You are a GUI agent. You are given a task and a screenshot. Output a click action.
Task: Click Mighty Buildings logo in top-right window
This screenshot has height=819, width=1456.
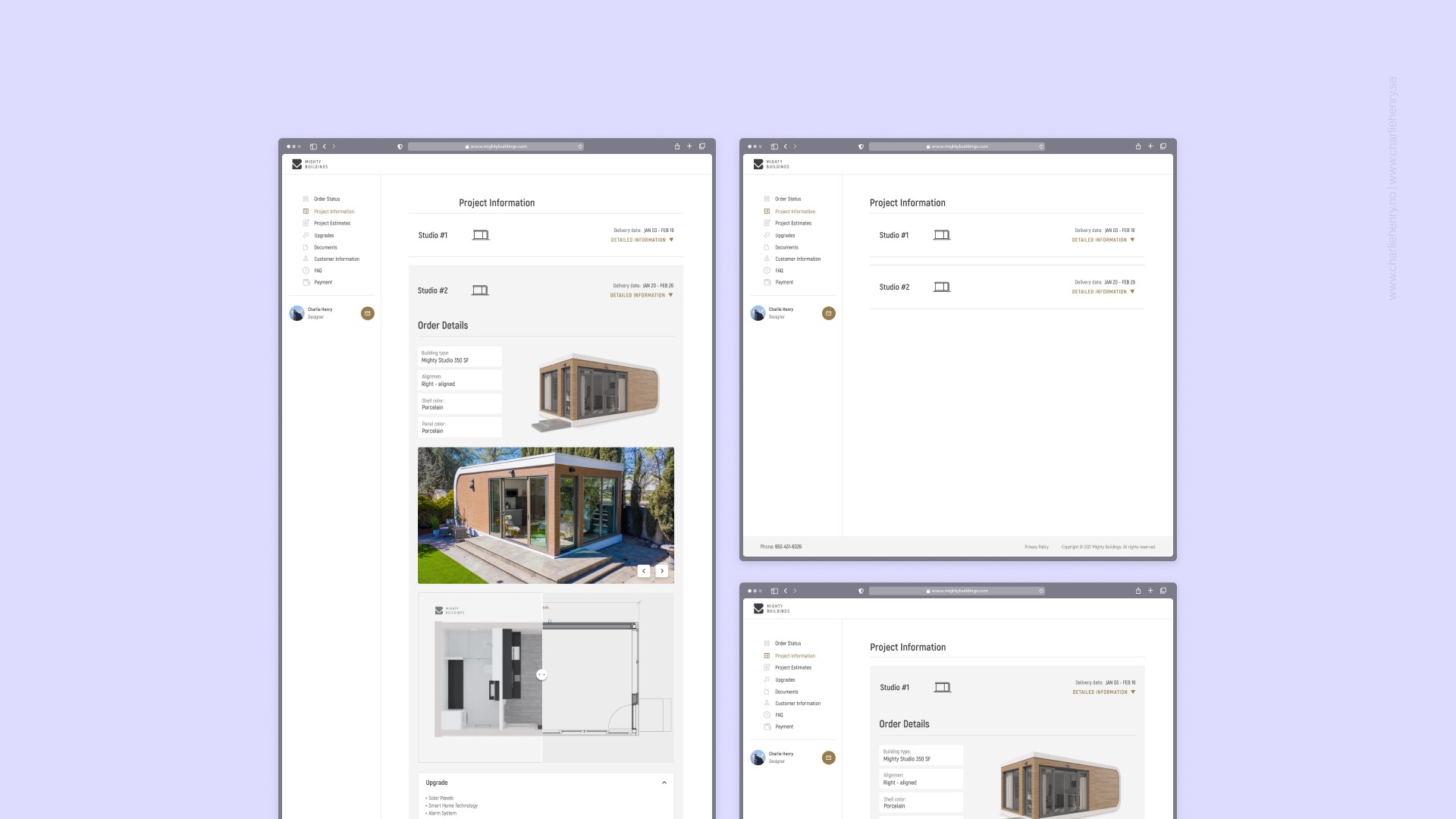tap(771, 164)
